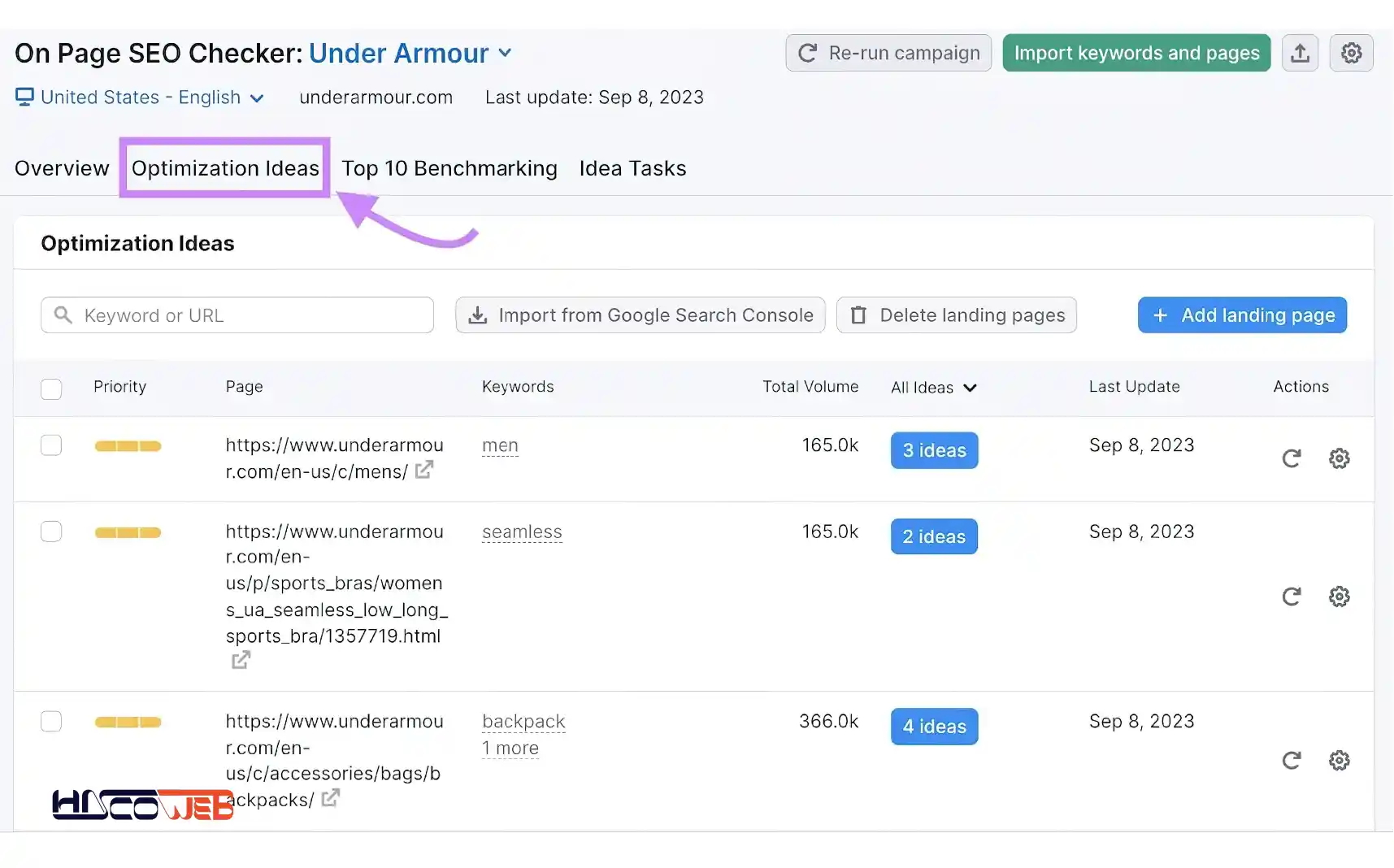This screenshot has width=1394, height=868.
Task: Click the 'seamless' keyword link
Action: tap(522, 532)
